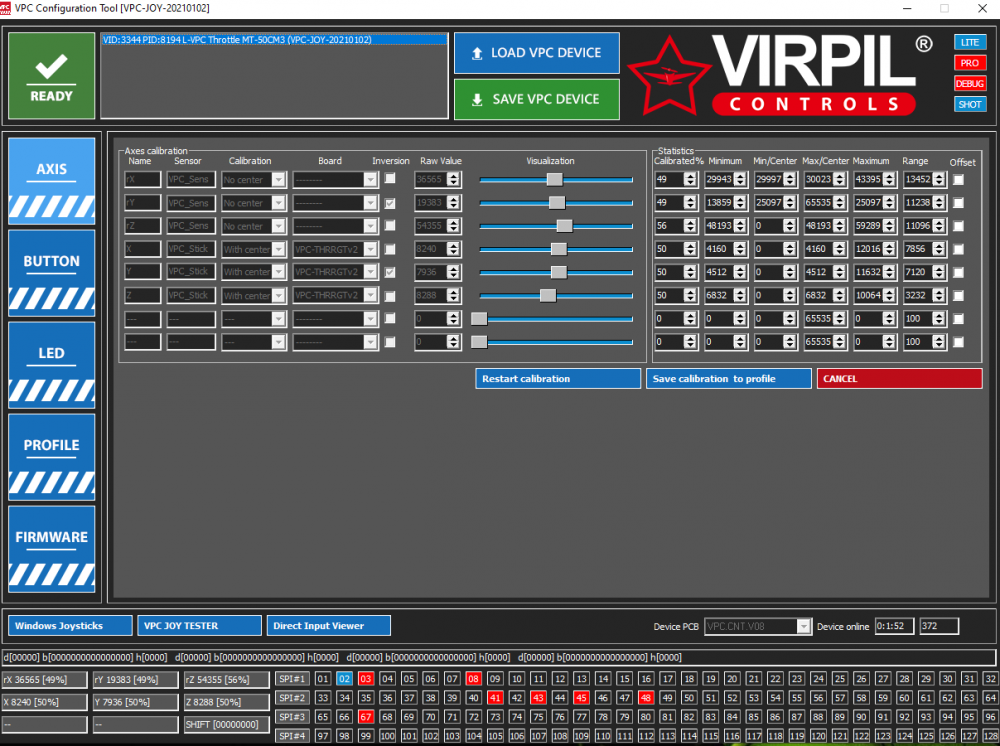
Task: Click LOAD VPC DEVICE button
Action: pyautogui.click(x=536, y=53)
